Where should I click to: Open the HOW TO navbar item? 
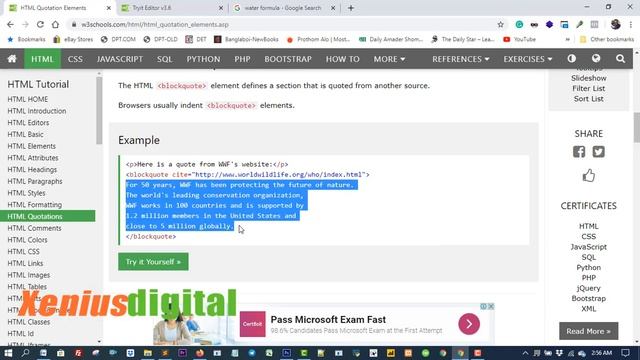coord(342,59)
